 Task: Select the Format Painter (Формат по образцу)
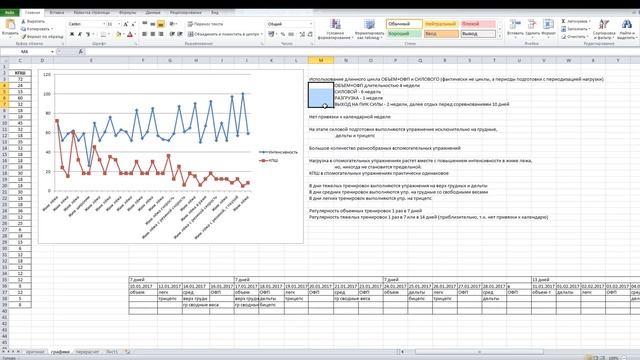tap(42, 36)
